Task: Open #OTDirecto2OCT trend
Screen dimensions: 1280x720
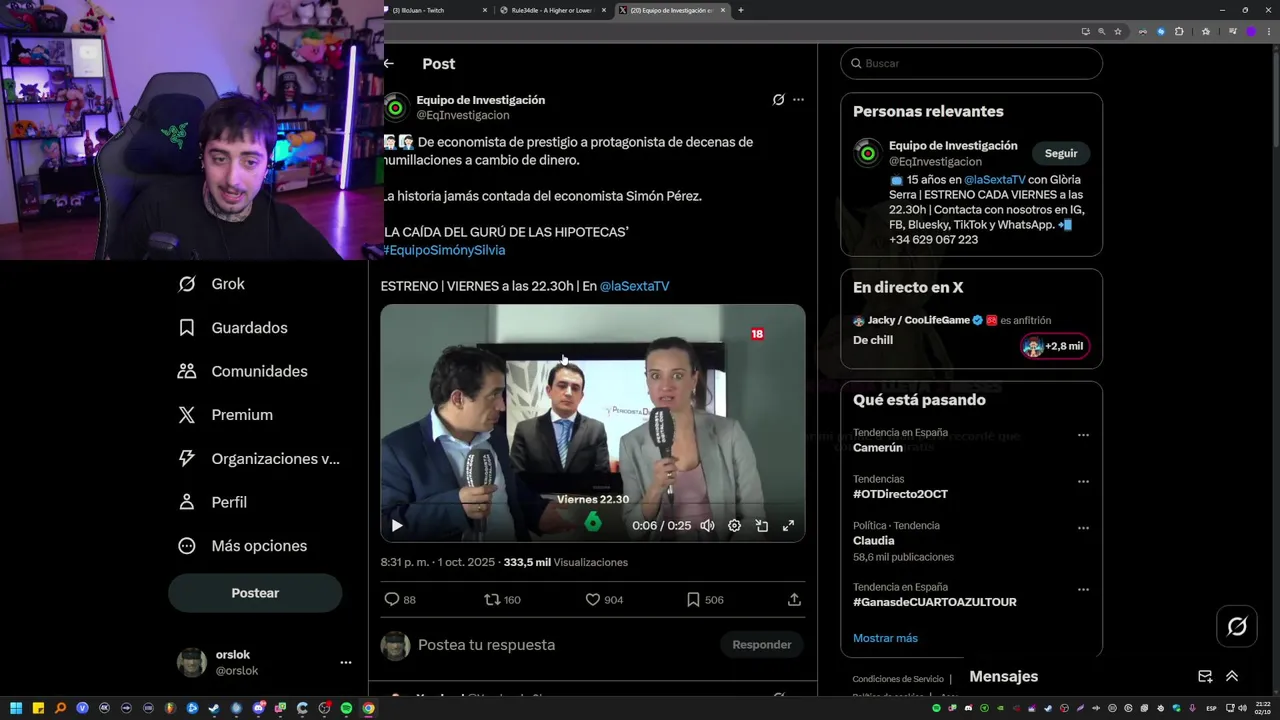Action: pyautogui.click(x=900, y=494)
